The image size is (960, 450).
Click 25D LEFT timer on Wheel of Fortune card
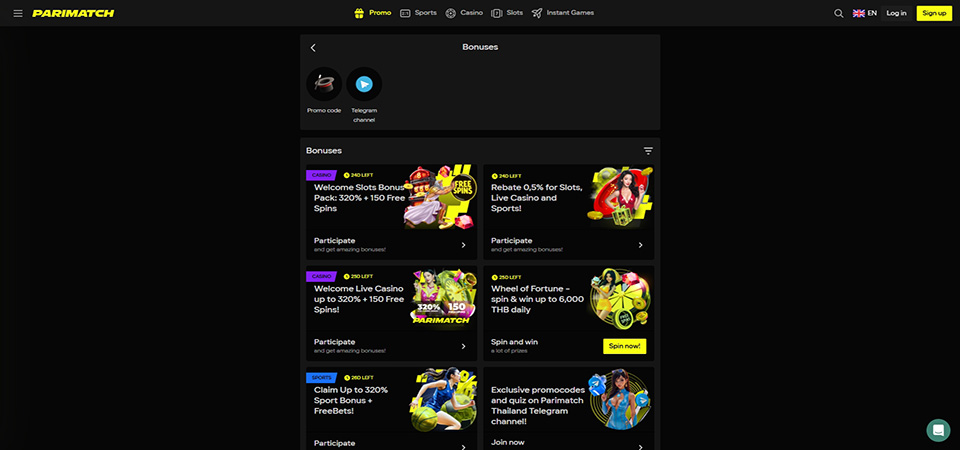click(x=506, y=277)
